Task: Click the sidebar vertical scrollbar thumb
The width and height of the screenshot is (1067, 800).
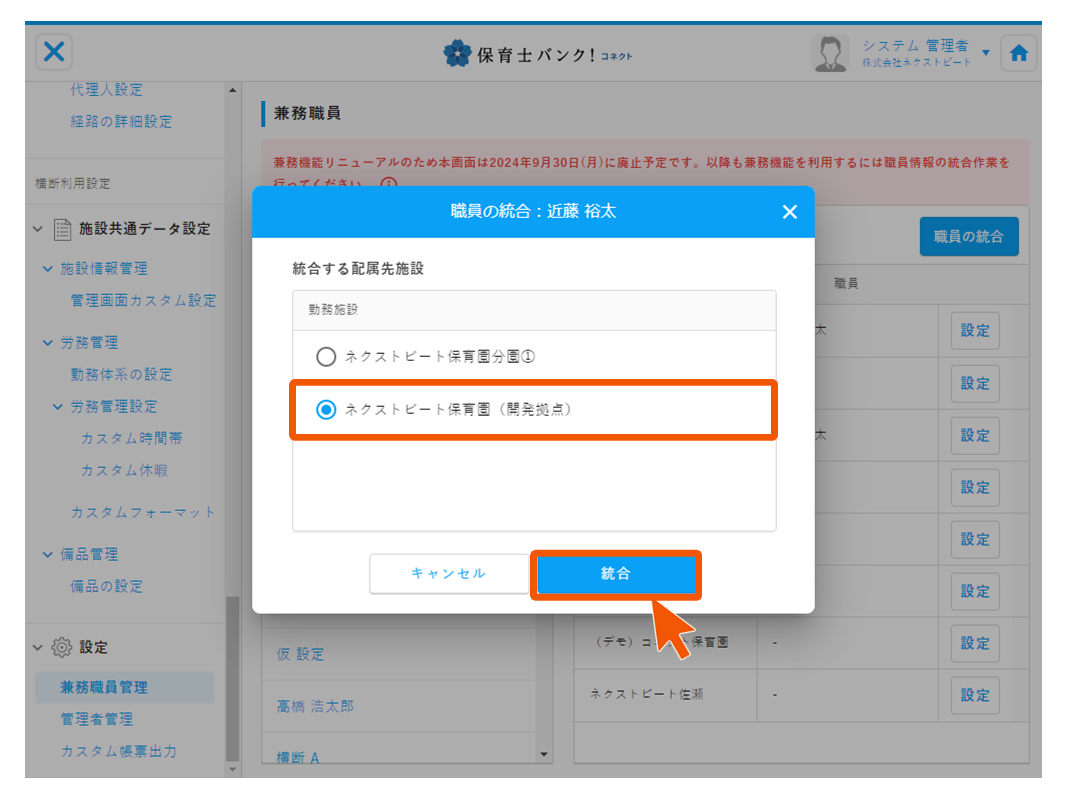Action: point(232,680)
